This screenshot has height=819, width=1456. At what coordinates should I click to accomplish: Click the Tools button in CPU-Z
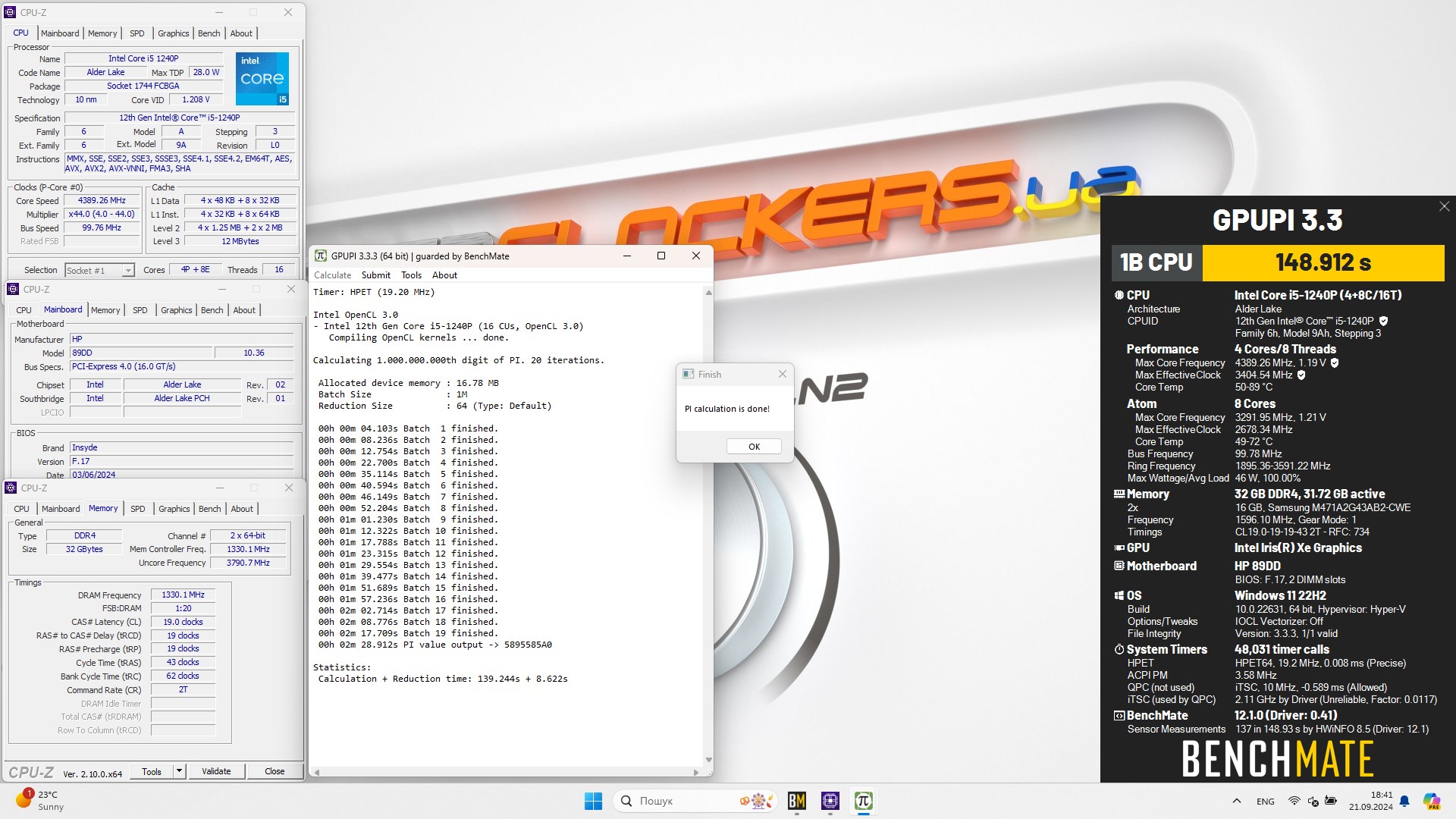click(x=152, y=772)
